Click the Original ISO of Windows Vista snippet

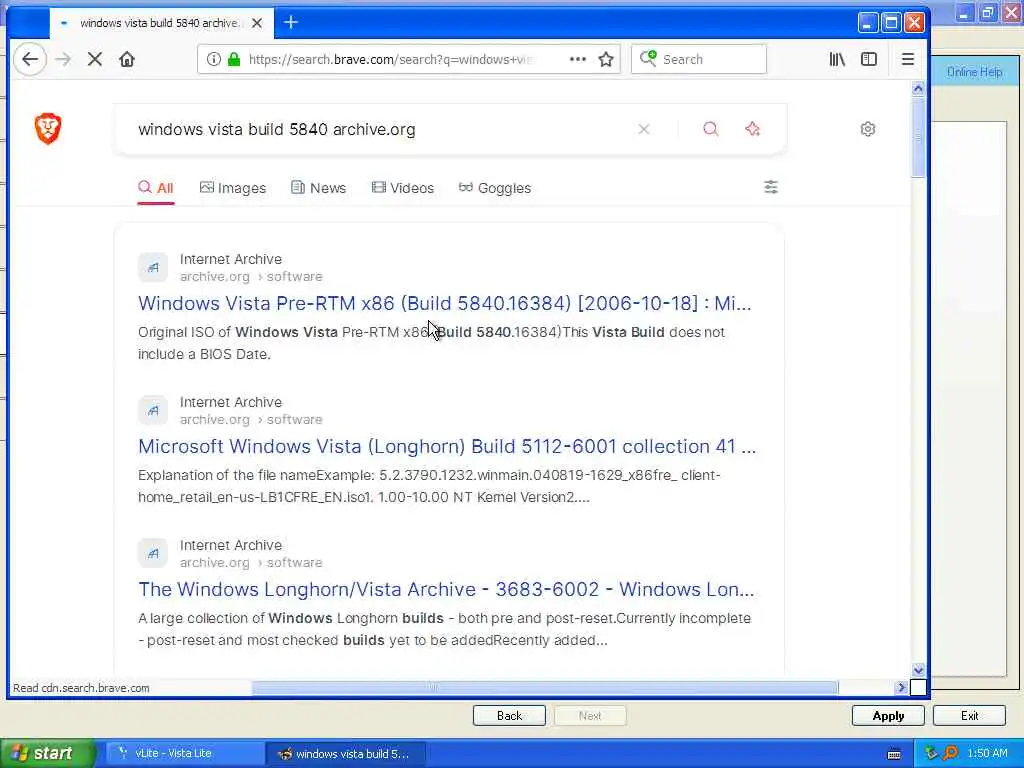pos(431,343)
